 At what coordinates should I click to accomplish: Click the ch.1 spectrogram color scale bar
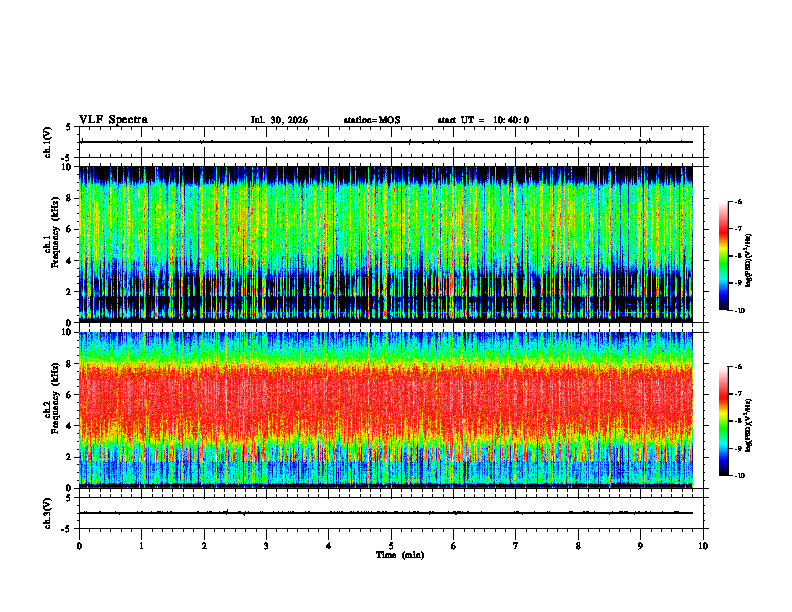pos(724,256)
